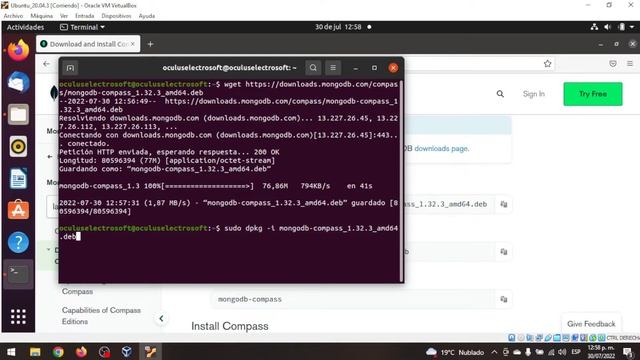Open the Windows weather widget 19°C Nublado

click(x=455, y=352)
